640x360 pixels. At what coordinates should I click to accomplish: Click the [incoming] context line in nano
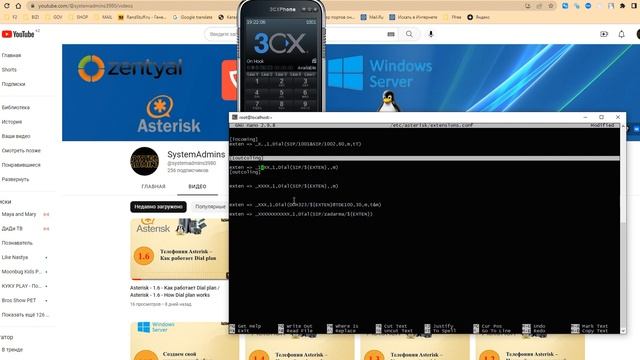(244, 139)
